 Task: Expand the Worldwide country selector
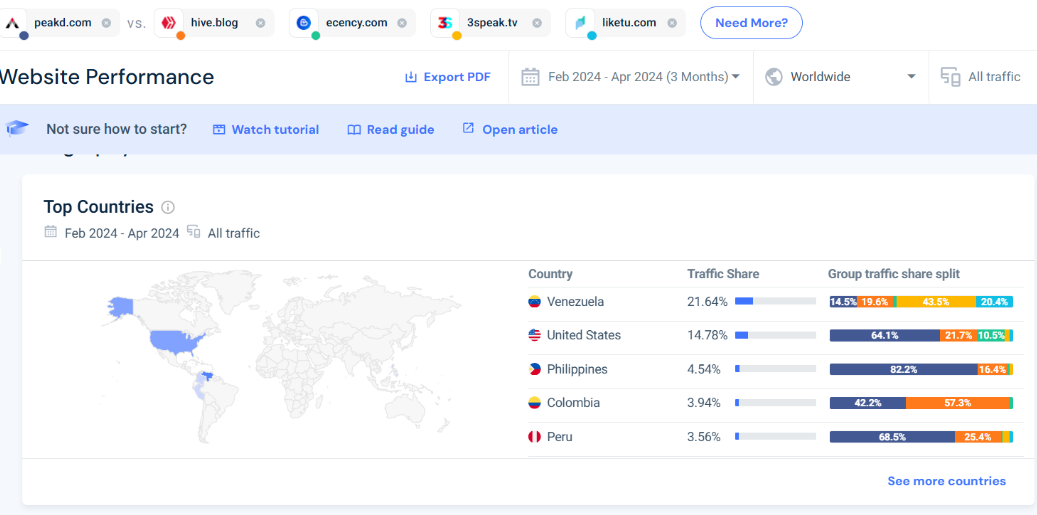[841, 77]
